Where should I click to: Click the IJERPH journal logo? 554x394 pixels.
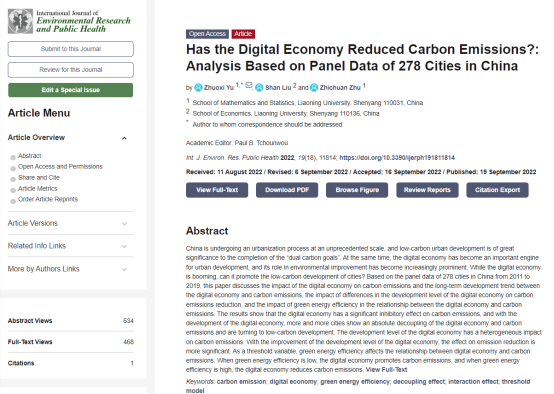[x=70, y=21]
